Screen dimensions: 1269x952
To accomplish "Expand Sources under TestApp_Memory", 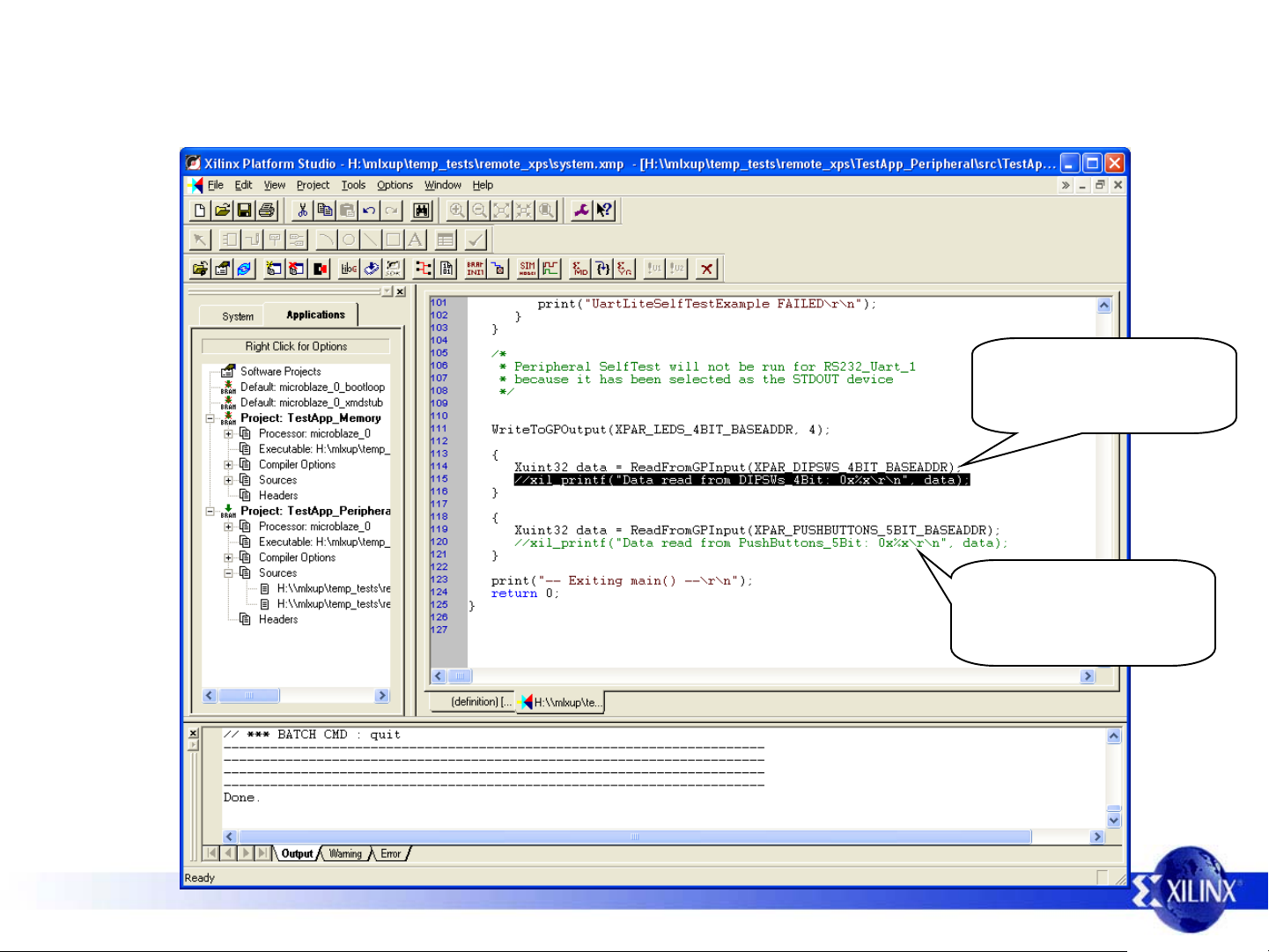I will click(x=229, y=480).
